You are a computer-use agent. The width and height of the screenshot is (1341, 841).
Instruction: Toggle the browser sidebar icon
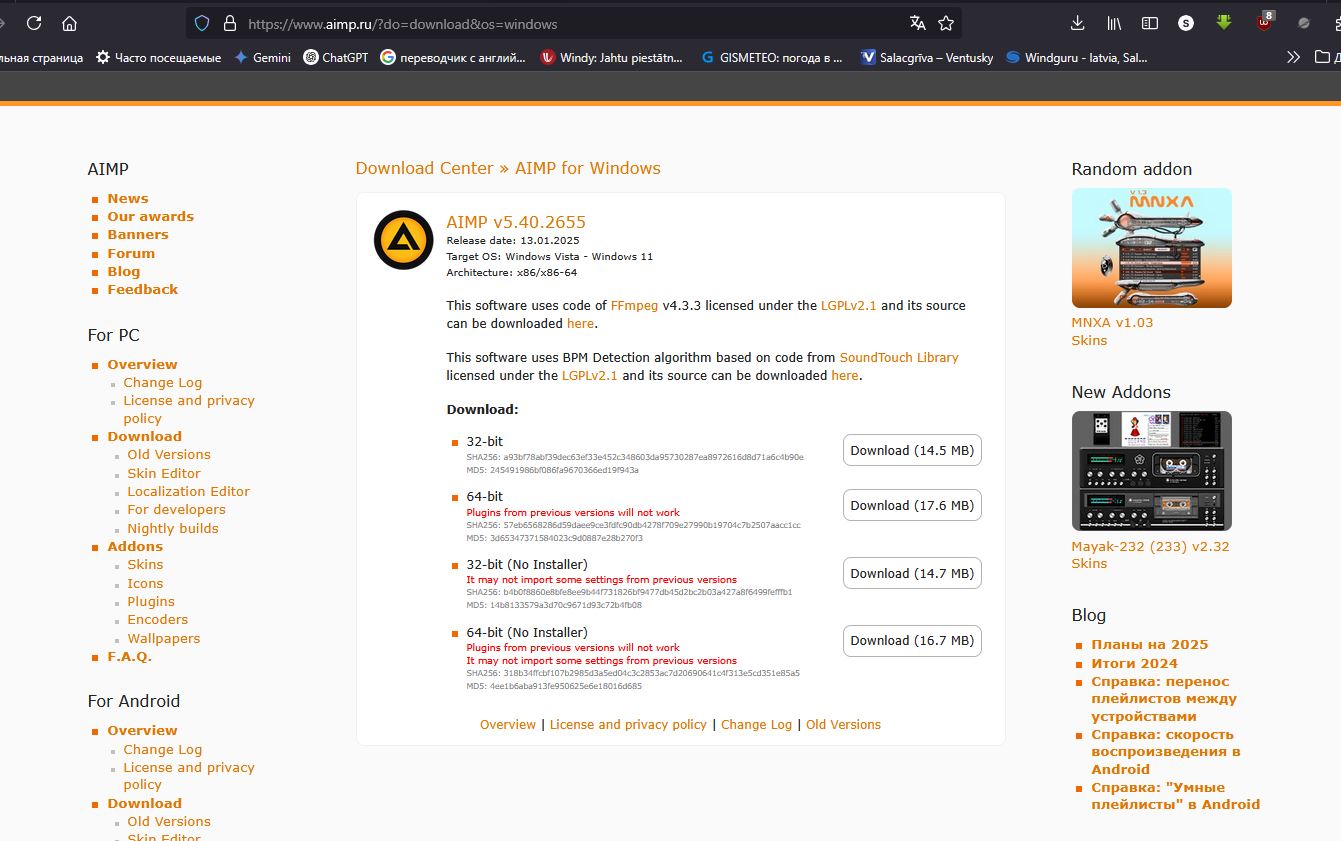click(1150, 23)
